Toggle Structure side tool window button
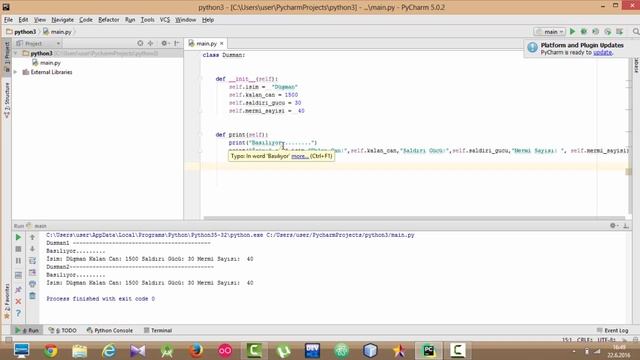 tap(7, 100)
